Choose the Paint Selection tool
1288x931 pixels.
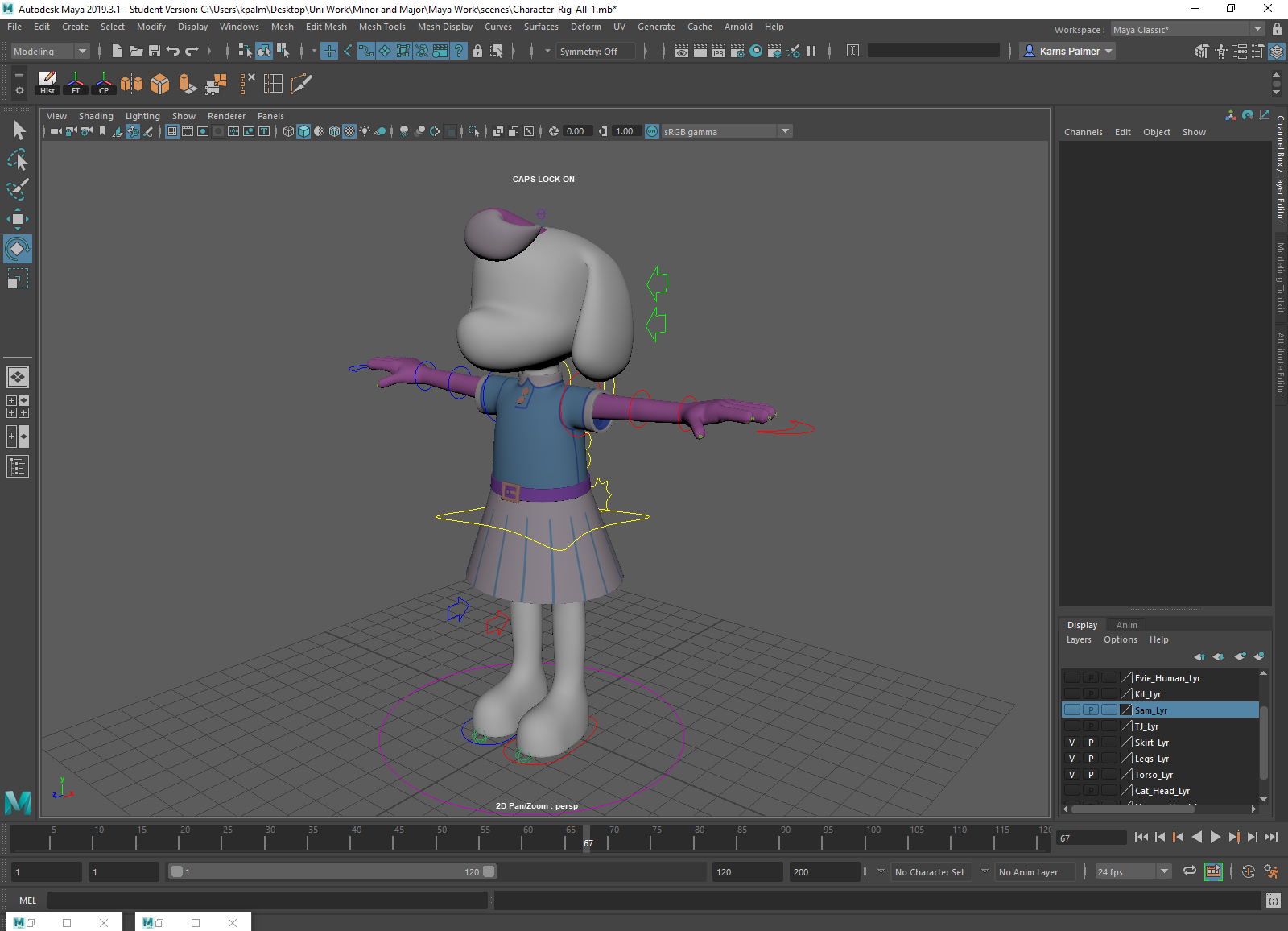point(19,189)
